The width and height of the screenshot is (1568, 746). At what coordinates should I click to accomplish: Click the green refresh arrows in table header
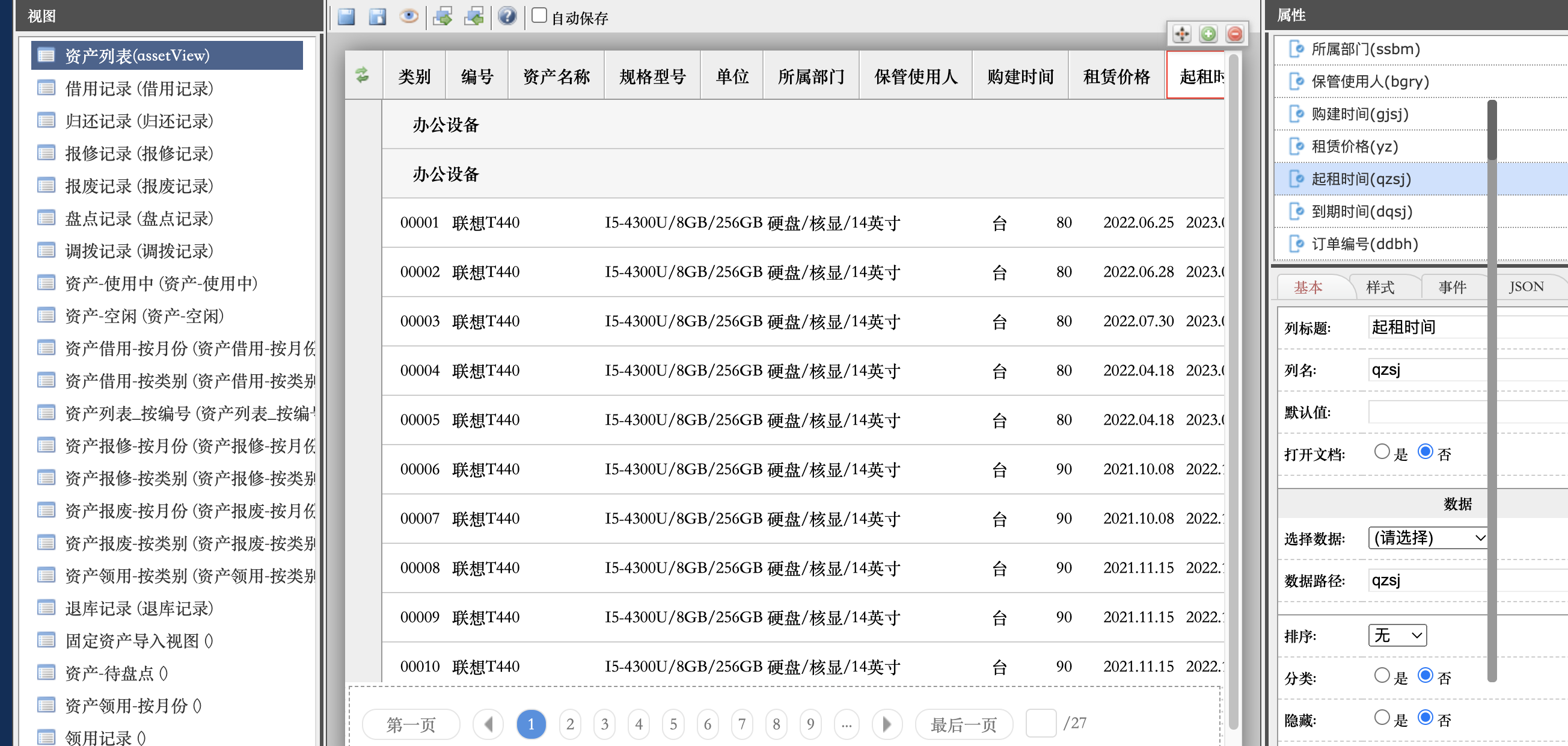click(x=363, y=76)
